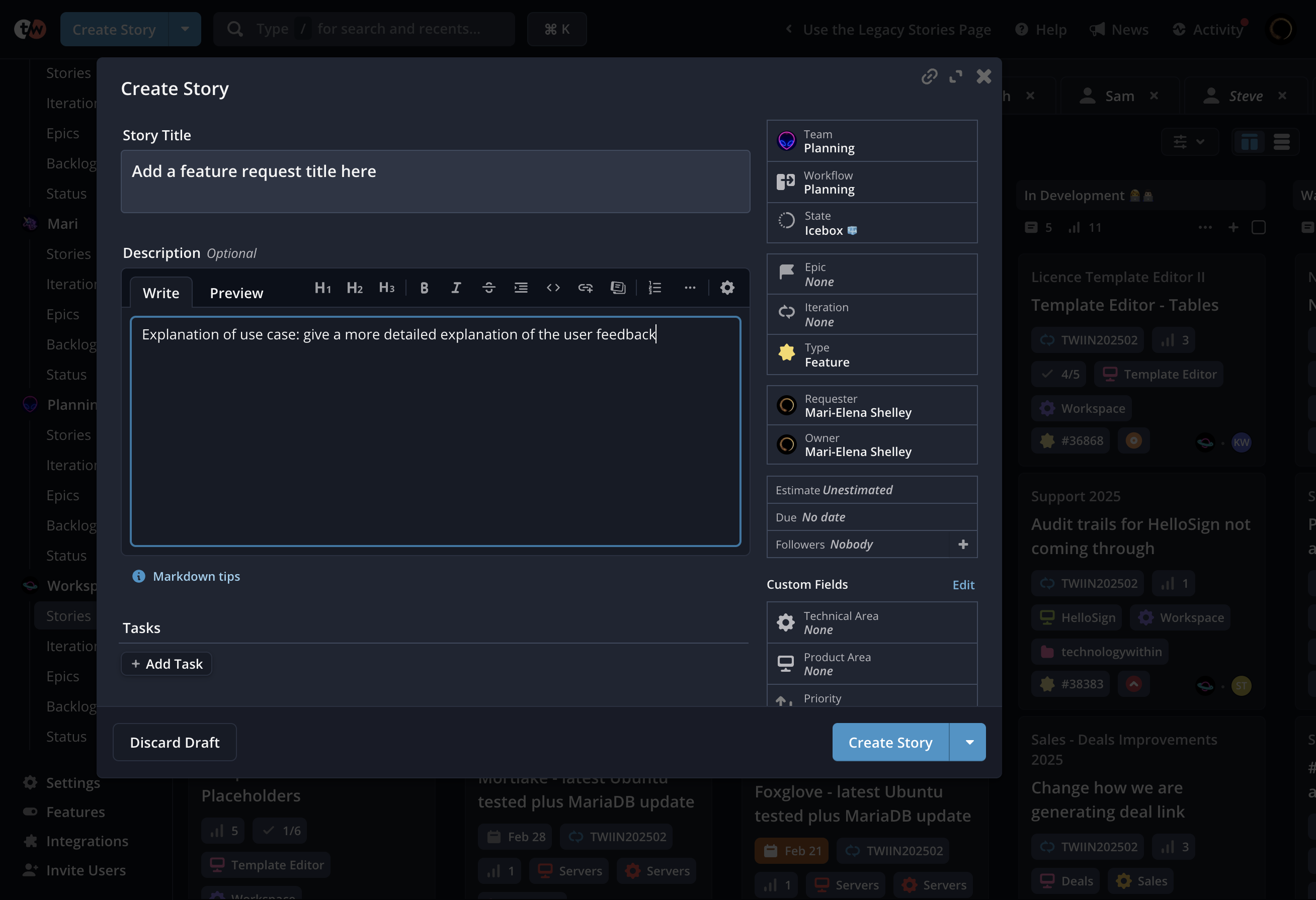This screenshot has width=1316, height=900.
Task: Insert blockquote indent in description
Action: click(521, 288)
